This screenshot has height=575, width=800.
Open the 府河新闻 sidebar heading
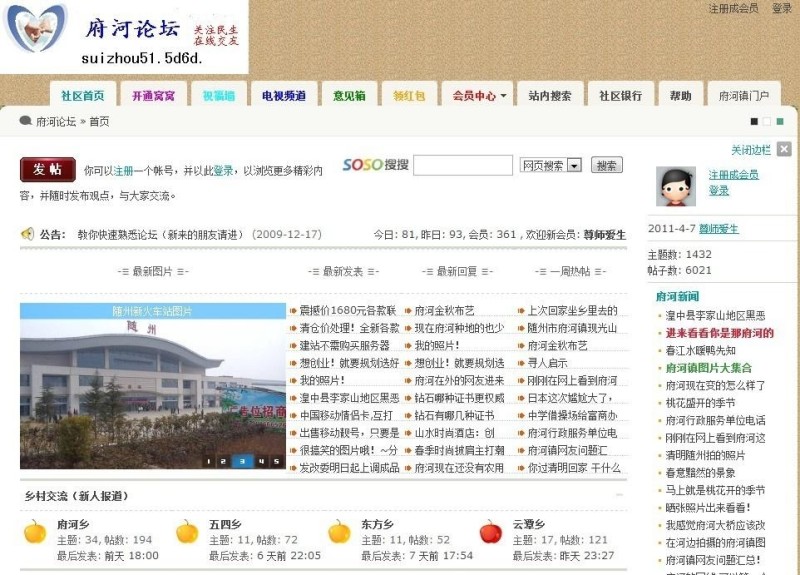tap(677, 296)
